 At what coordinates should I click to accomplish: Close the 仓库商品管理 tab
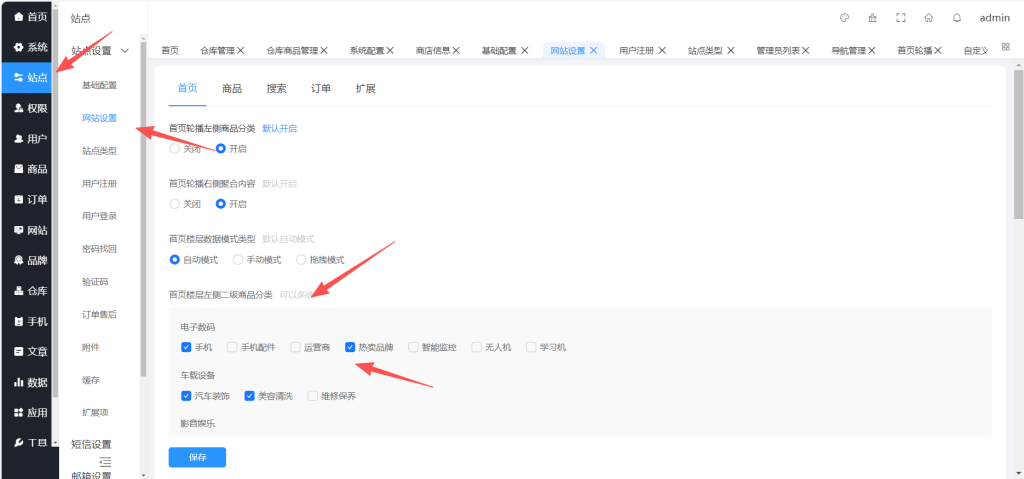pos(324,50)
